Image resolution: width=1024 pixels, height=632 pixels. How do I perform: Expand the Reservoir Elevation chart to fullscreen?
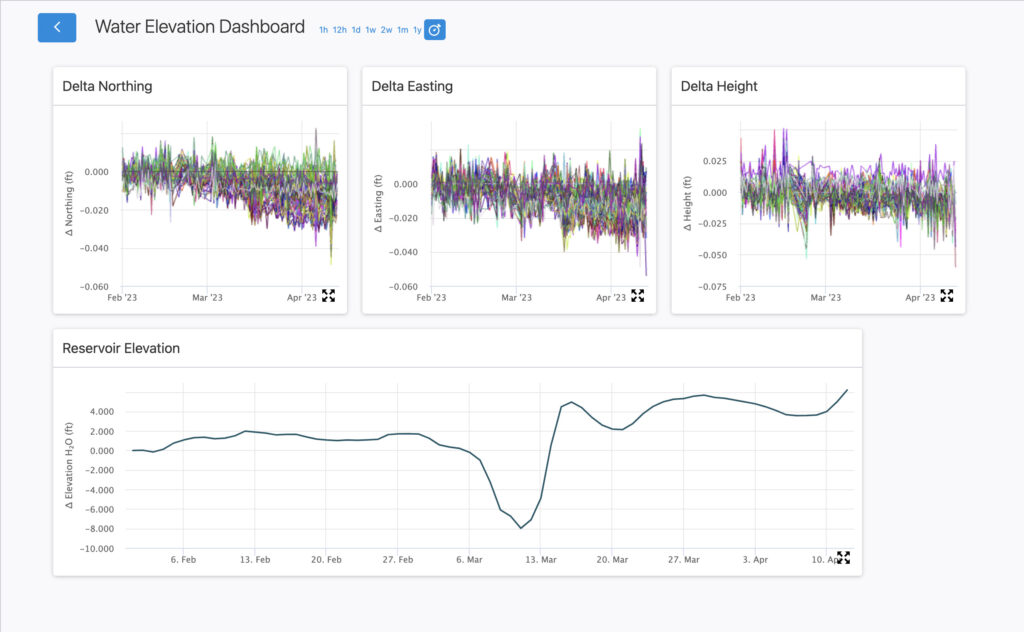pos(843,557)
